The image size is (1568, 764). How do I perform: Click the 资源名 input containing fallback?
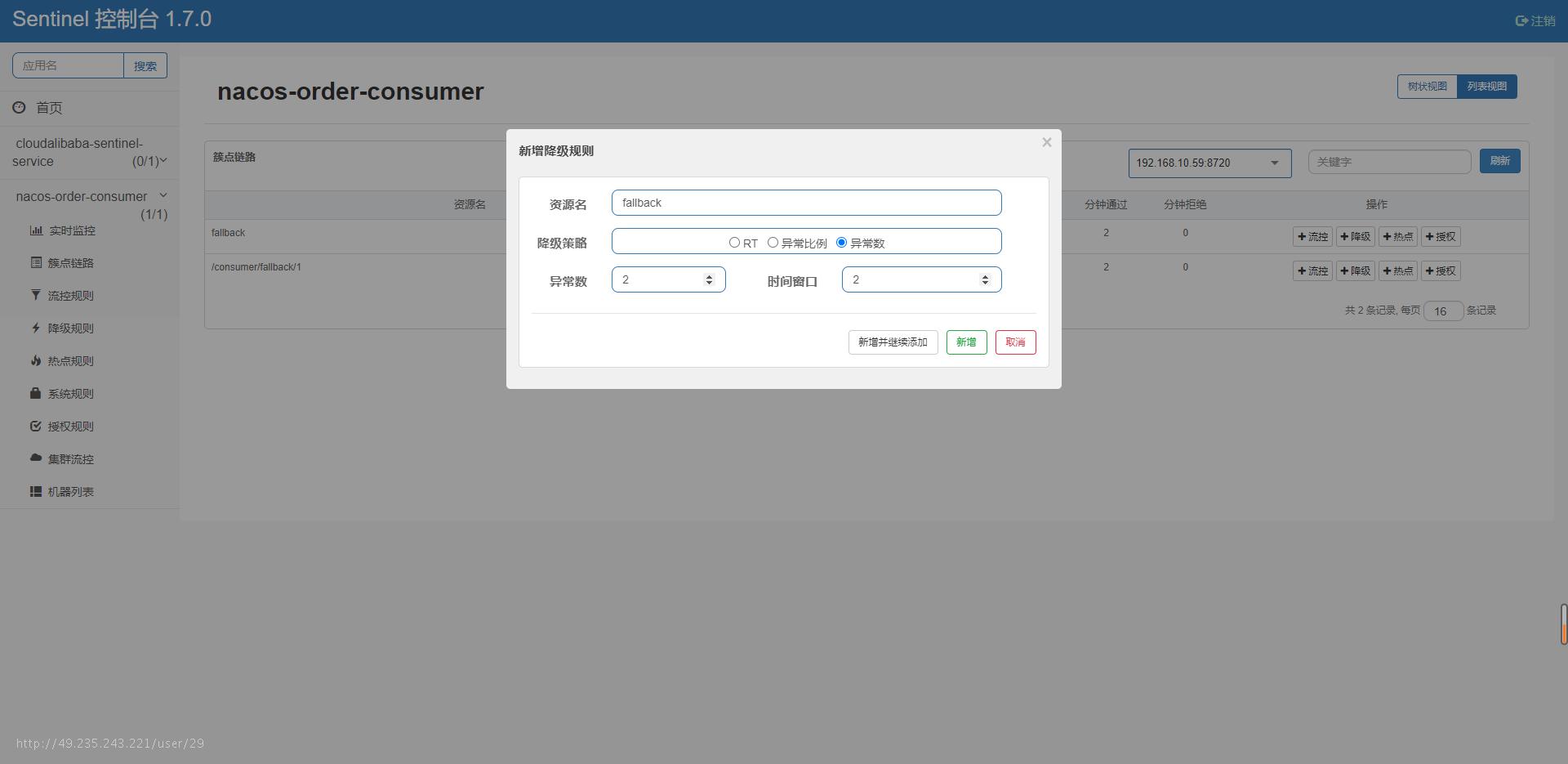pyautogui.click(x=806, y=203)
